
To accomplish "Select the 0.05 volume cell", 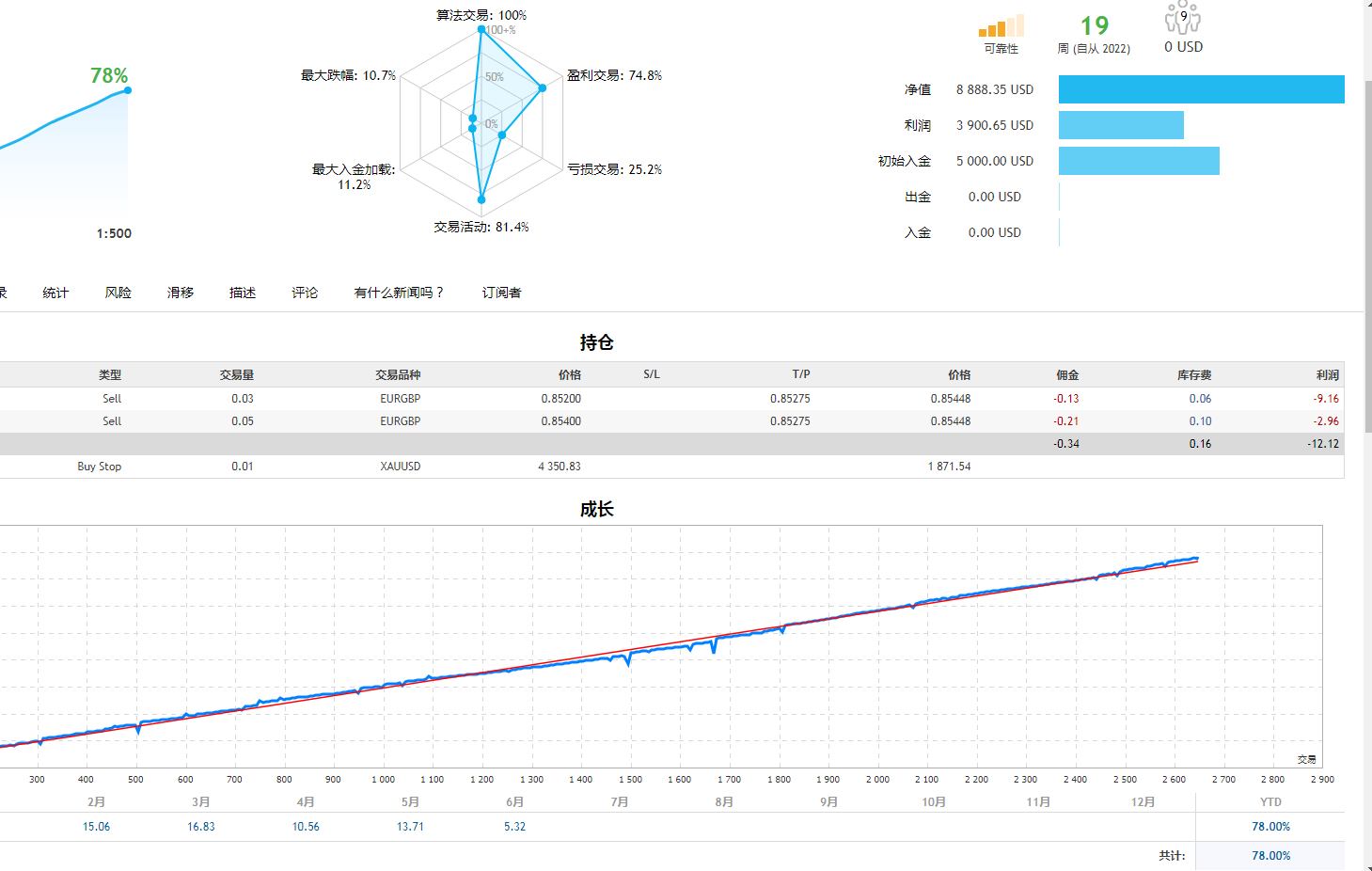I will coord(243,421).
